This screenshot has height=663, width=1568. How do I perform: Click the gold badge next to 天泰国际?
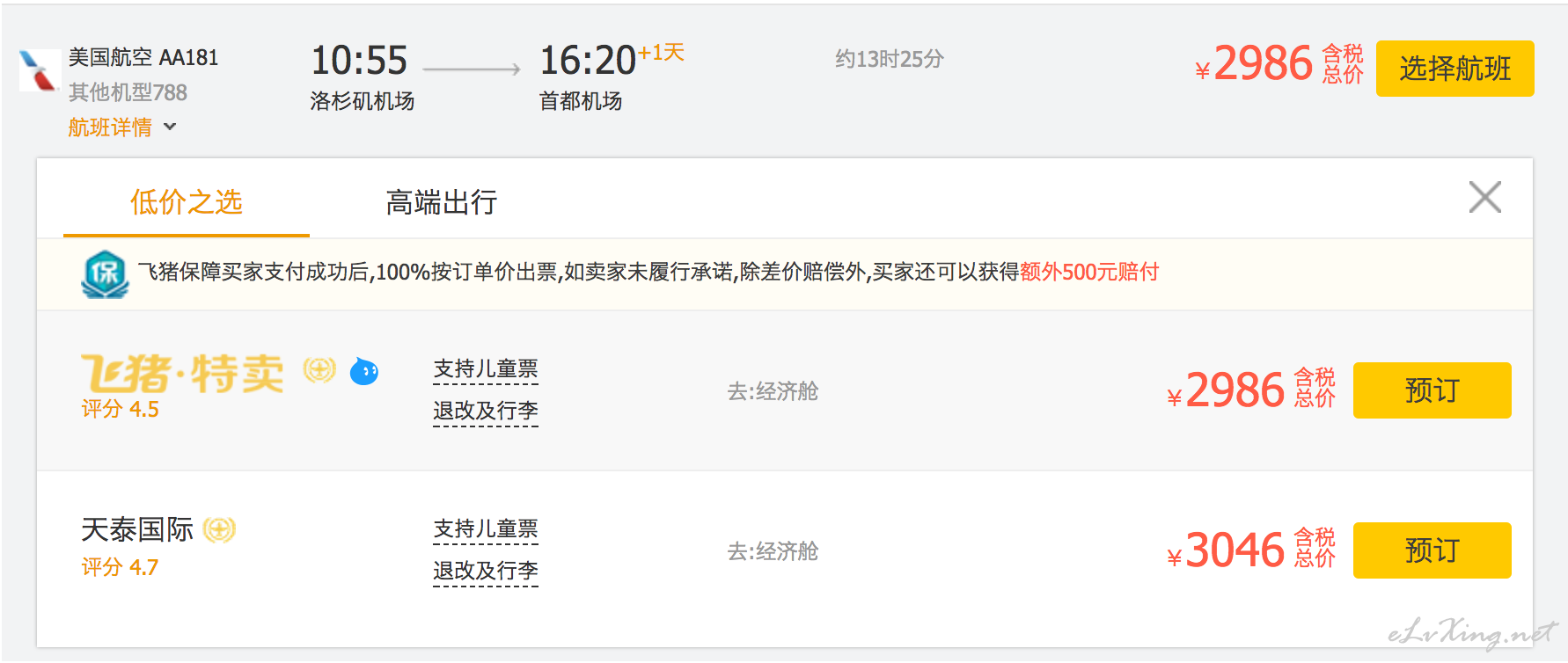click(219, 529)
